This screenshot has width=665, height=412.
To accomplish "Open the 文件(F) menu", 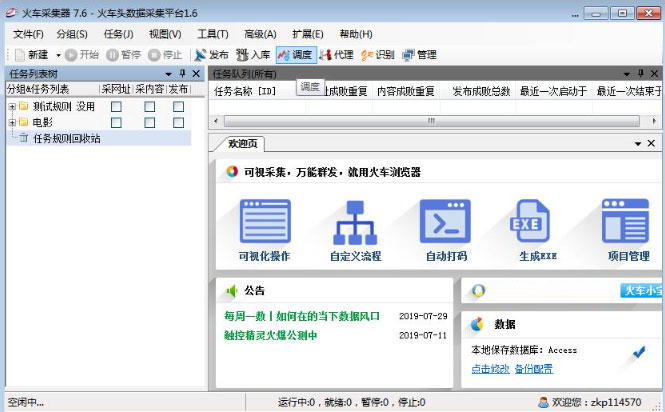I will click(x=28, y=34).
